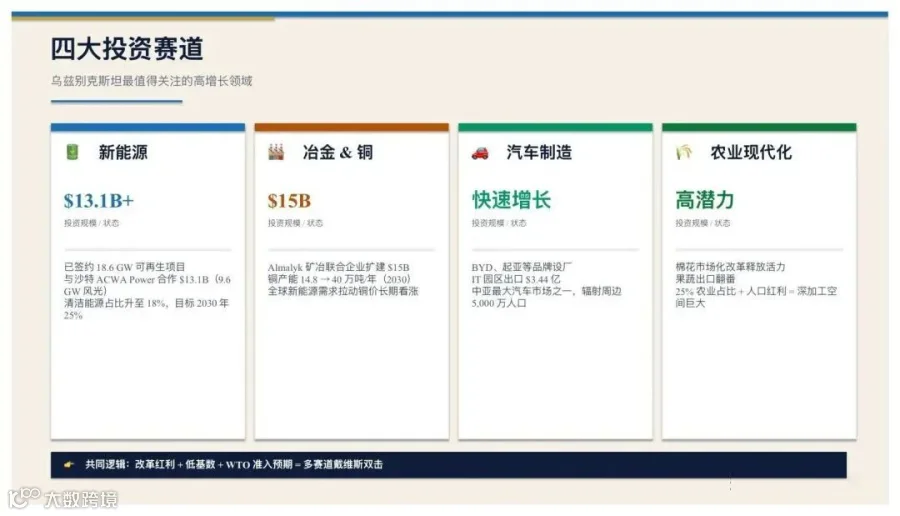Click 投资规模 / 状态 label under $13.1B+
The width and height of the screenshot is (900, 516).
(91, 223)
